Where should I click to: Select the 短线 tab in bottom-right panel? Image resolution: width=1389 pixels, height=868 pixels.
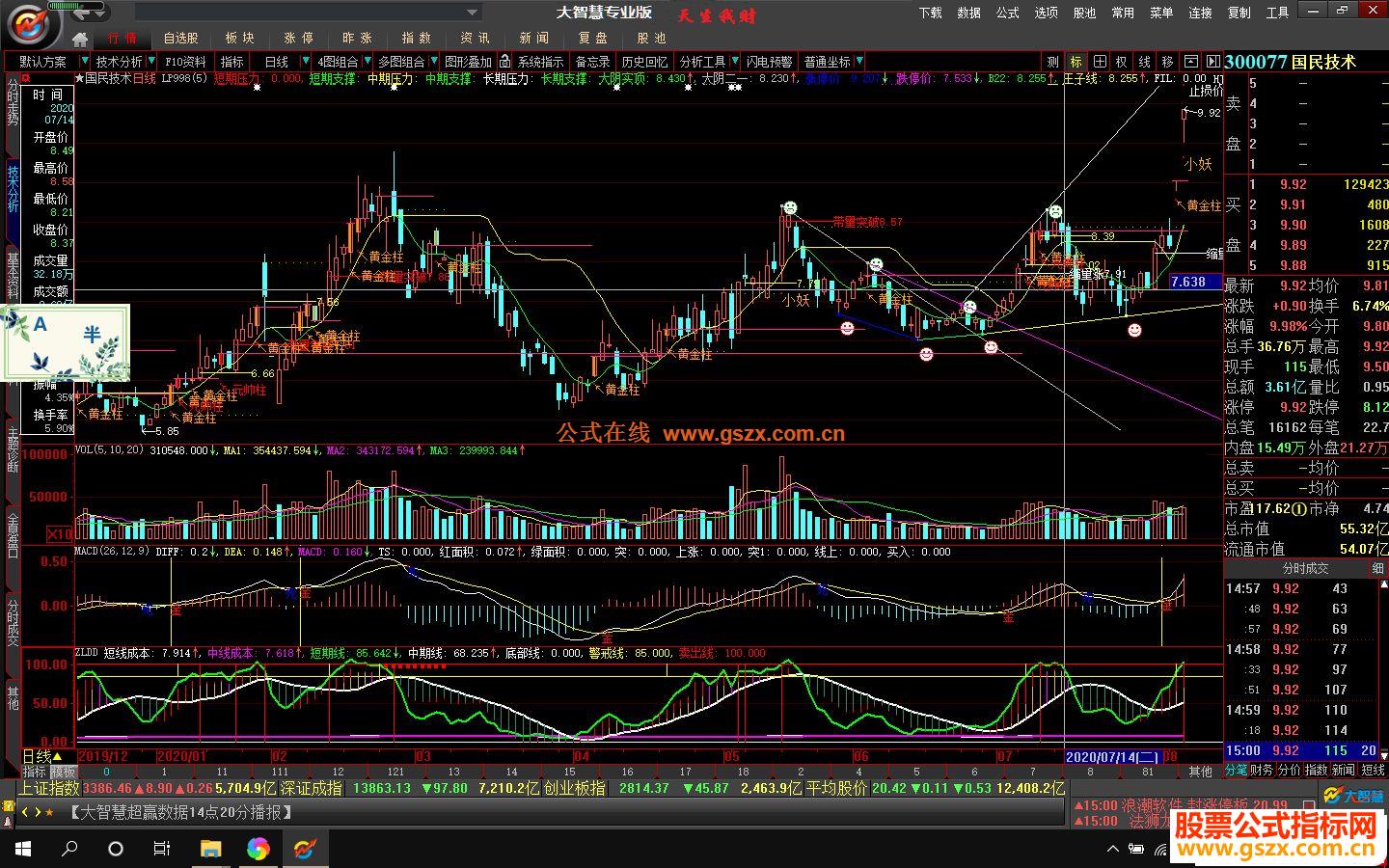1374,771
